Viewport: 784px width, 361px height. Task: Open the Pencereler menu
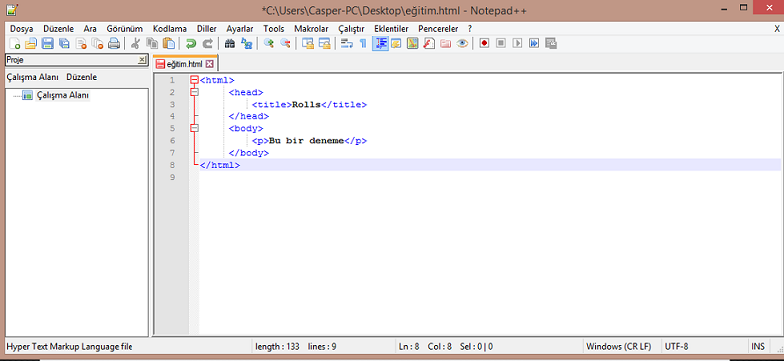[438, 28]
